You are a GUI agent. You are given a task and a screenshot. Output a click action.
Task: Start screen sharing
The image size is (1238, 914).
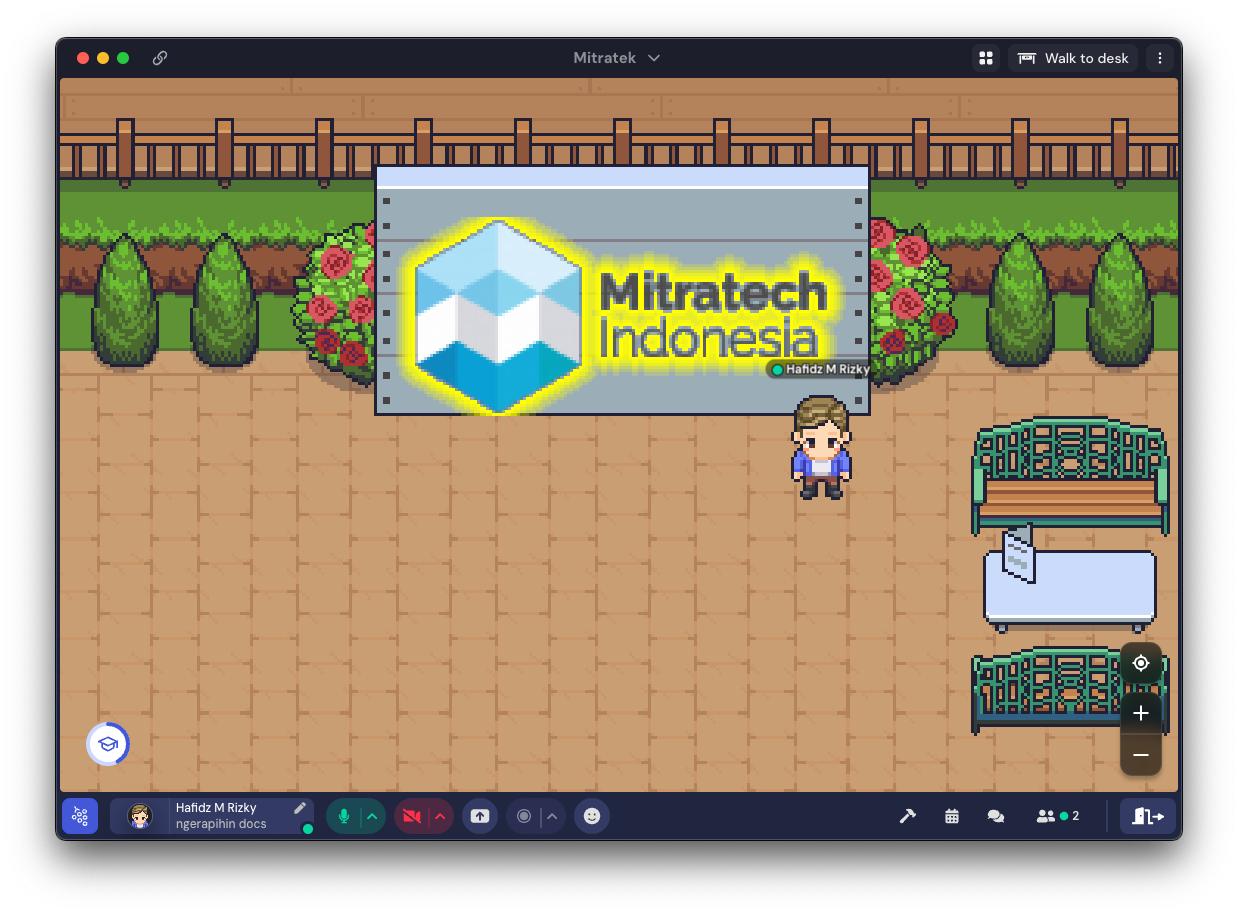[480, 816]
